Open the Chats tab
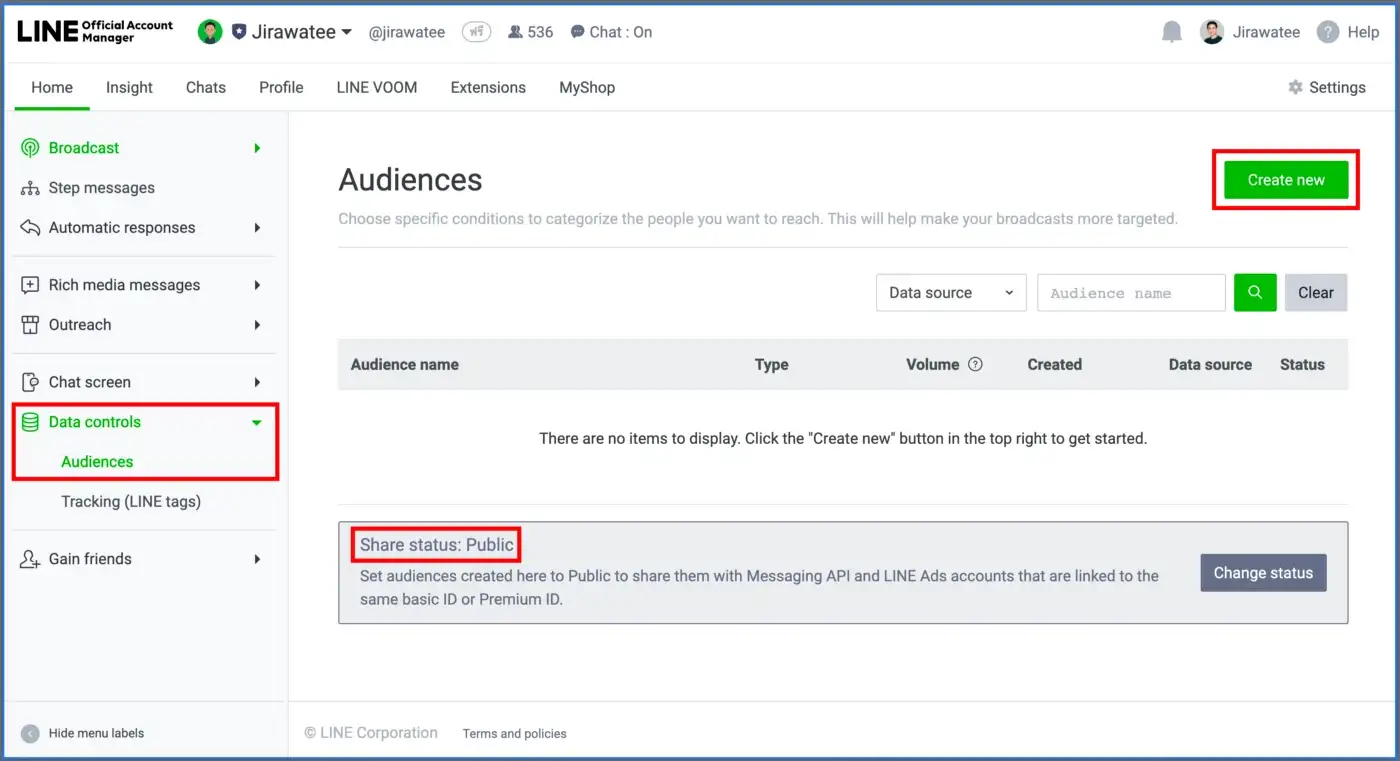 (x=206, y=87)
